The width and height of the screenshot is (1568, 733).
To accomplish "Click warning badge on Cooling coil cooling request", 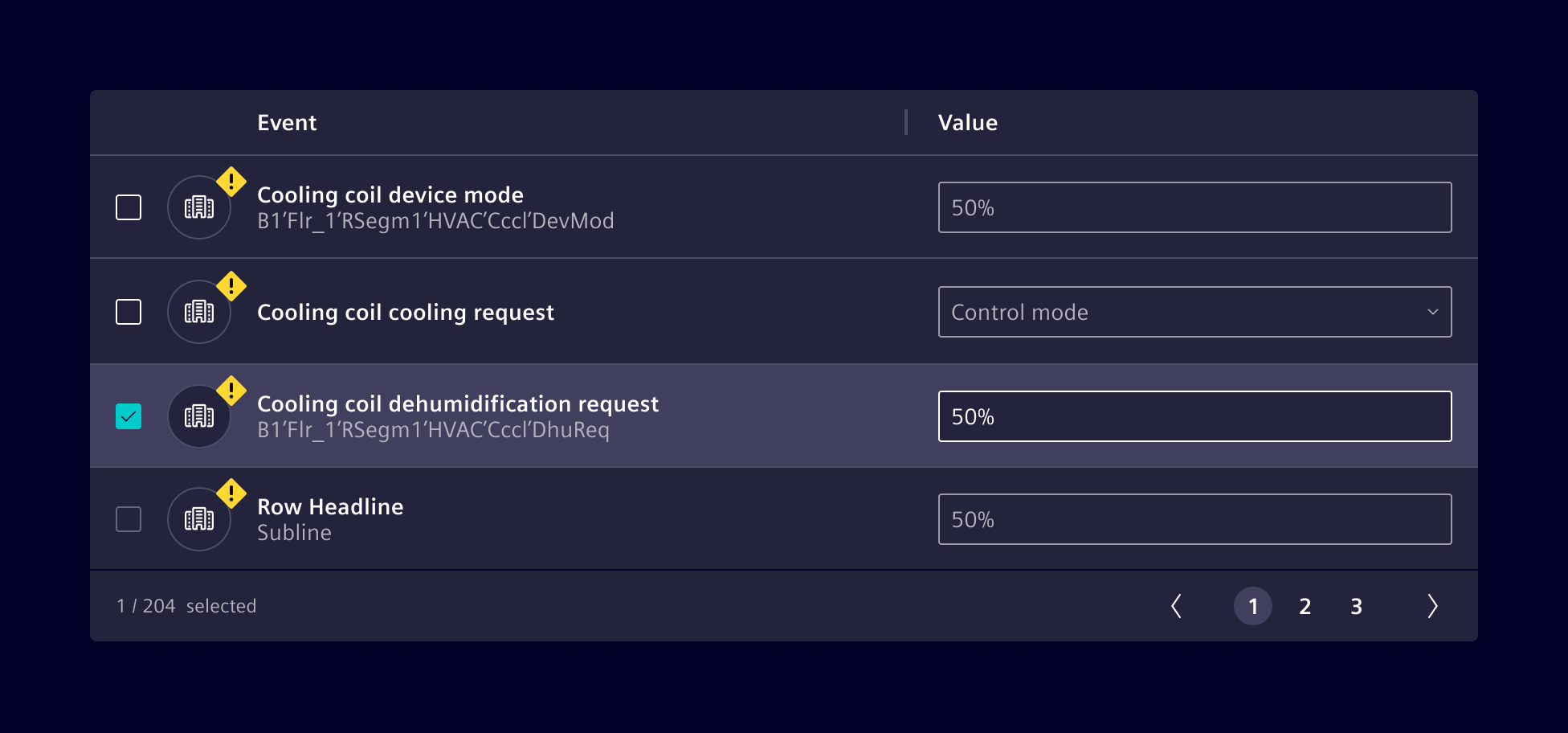I will tap(231, 286).
